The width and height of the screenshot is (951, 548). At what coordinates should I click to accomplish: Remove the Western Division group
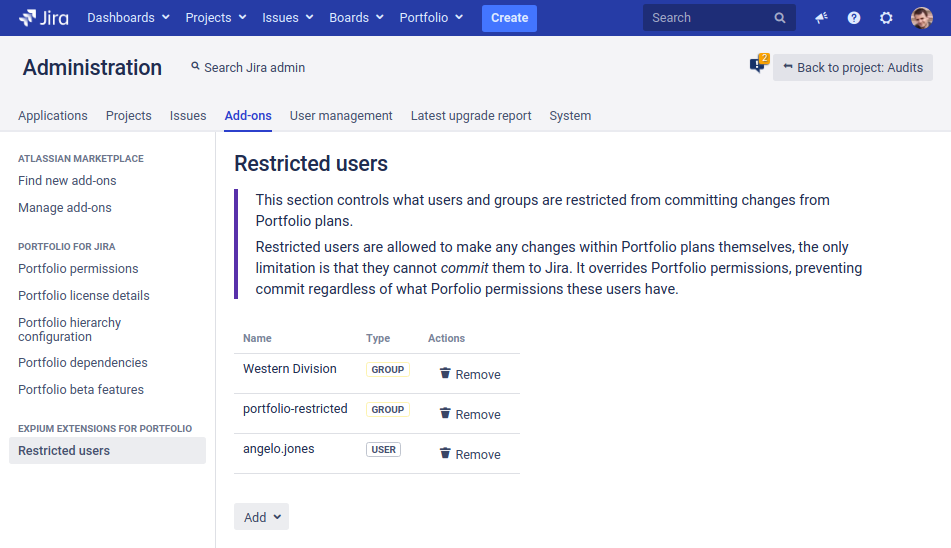point(470,374)
